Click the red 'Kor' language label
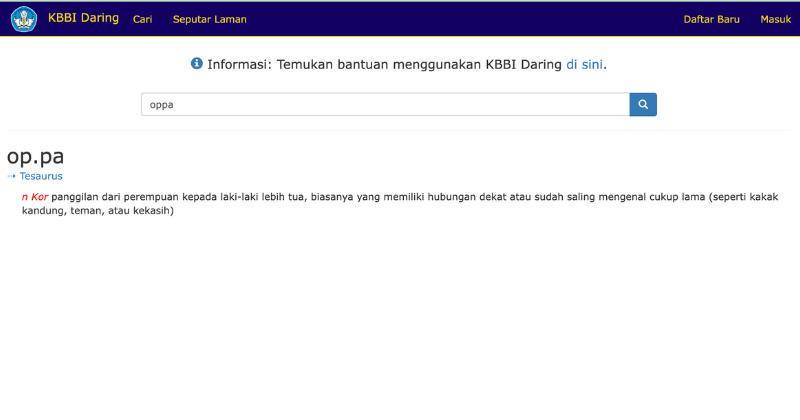Screen dimensions: 800x420 [x=39, y=197]
